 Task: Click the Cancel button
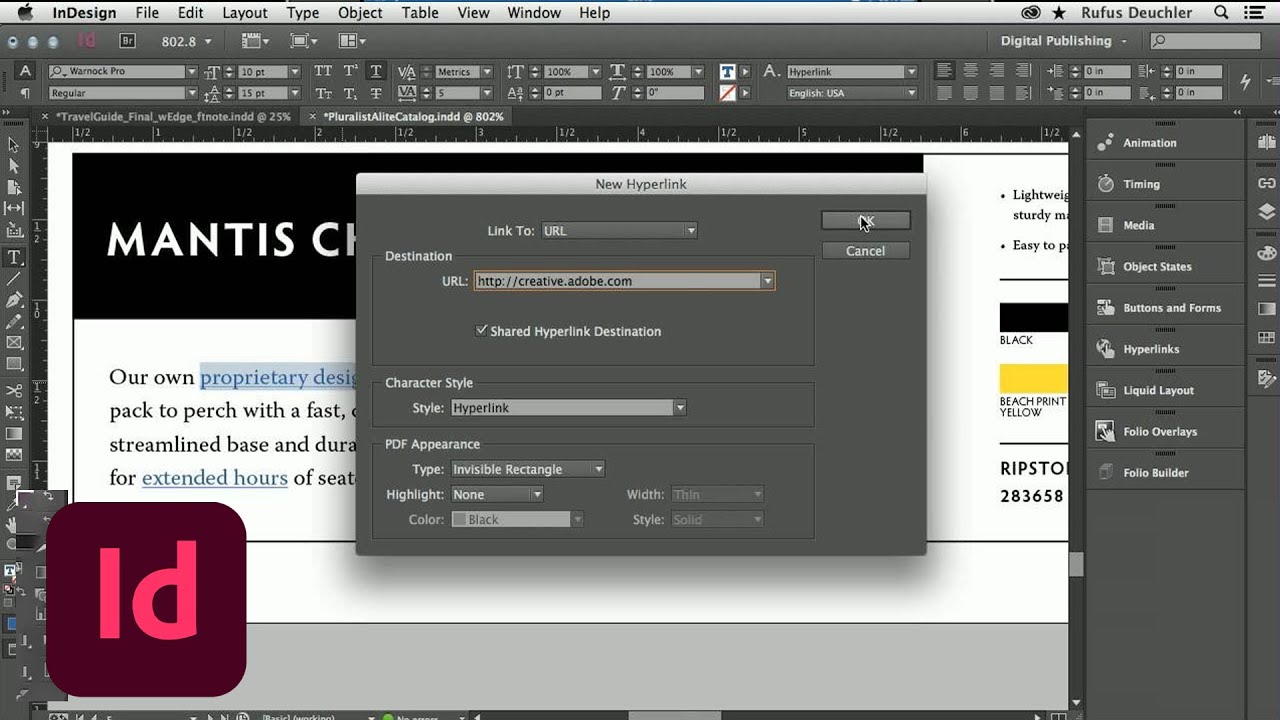865,251
